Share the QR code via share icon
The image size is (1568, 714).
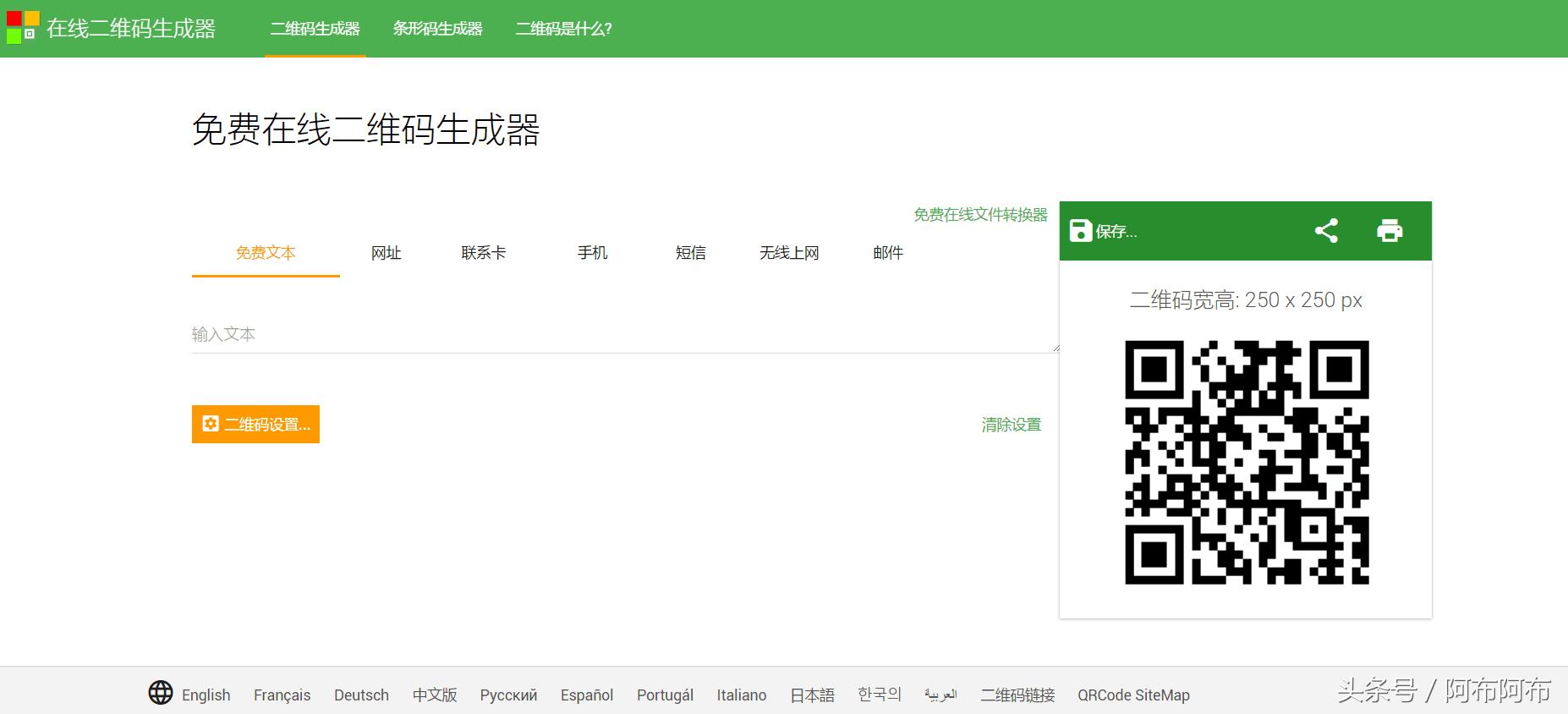tap(1326, 230)
